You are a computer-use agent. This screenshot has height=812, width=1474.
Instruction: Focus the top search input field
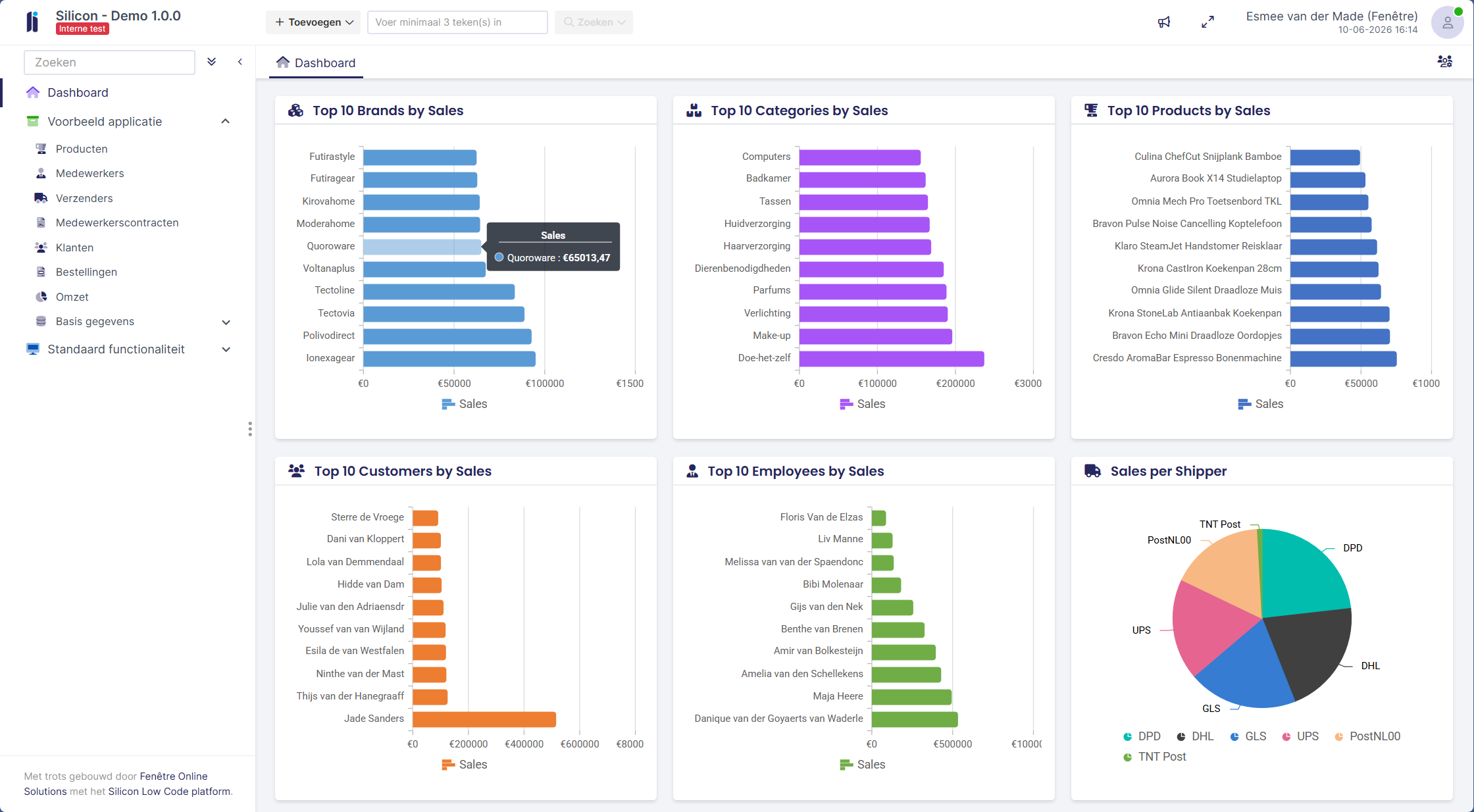click(x=457, y=22)
